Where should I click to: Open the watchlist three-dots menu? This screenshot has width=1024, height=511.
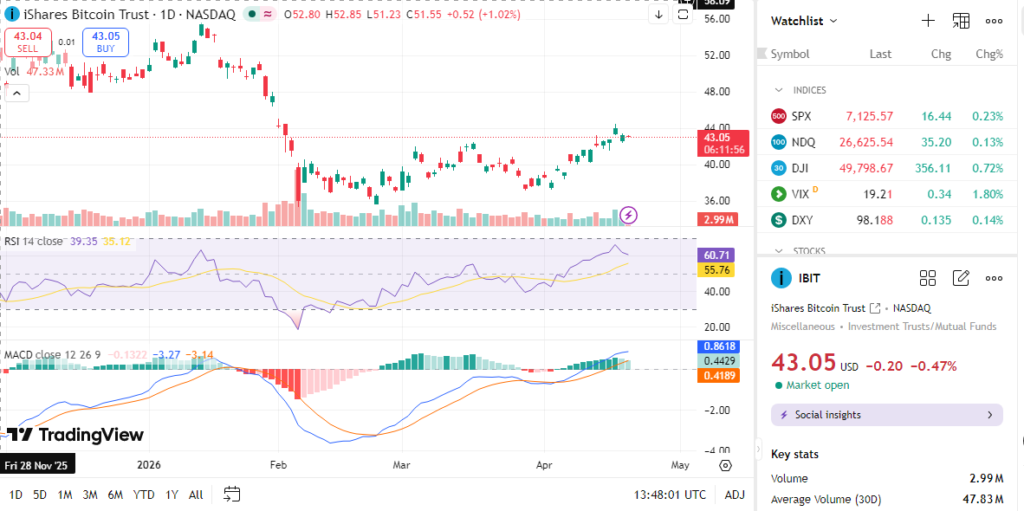click(x=994, y=21)
